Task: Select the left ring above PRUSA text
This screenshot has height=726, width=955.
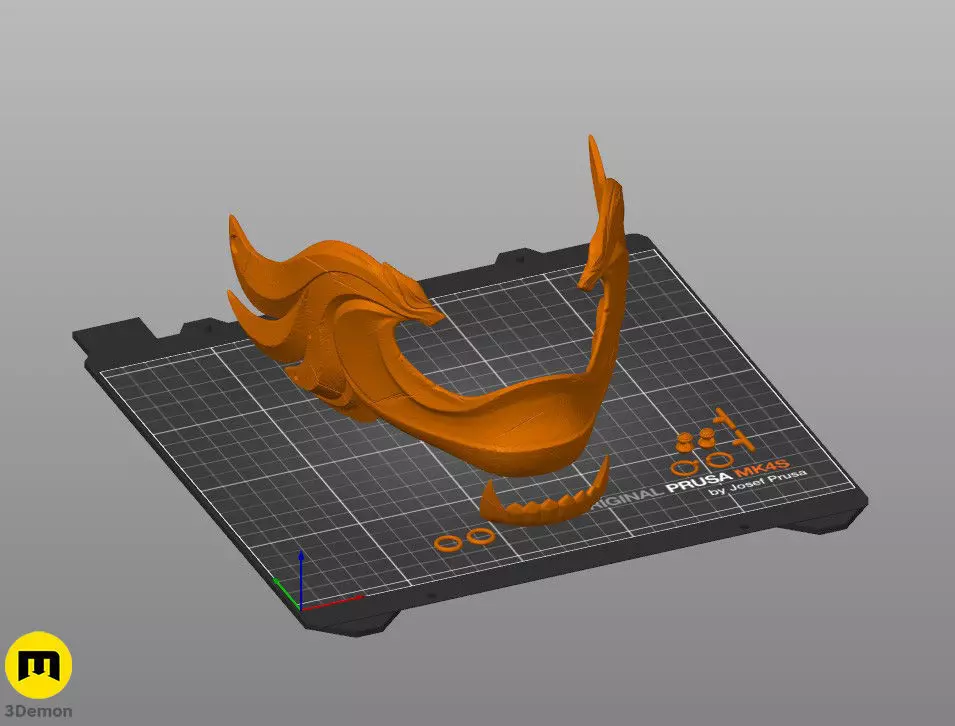Action: point(685,468)
